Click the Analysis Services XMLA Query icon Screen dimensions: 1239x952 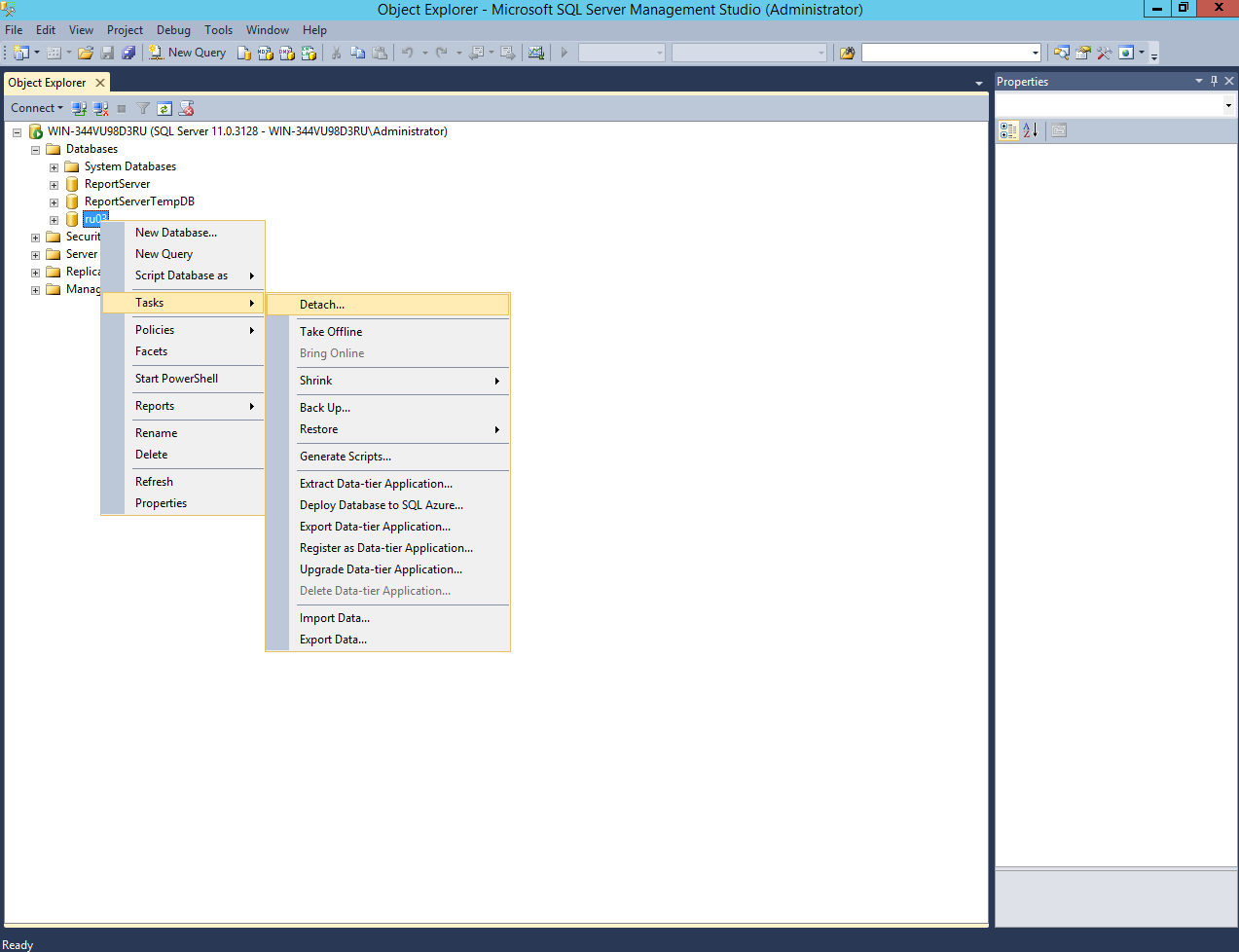click(309, 53)
